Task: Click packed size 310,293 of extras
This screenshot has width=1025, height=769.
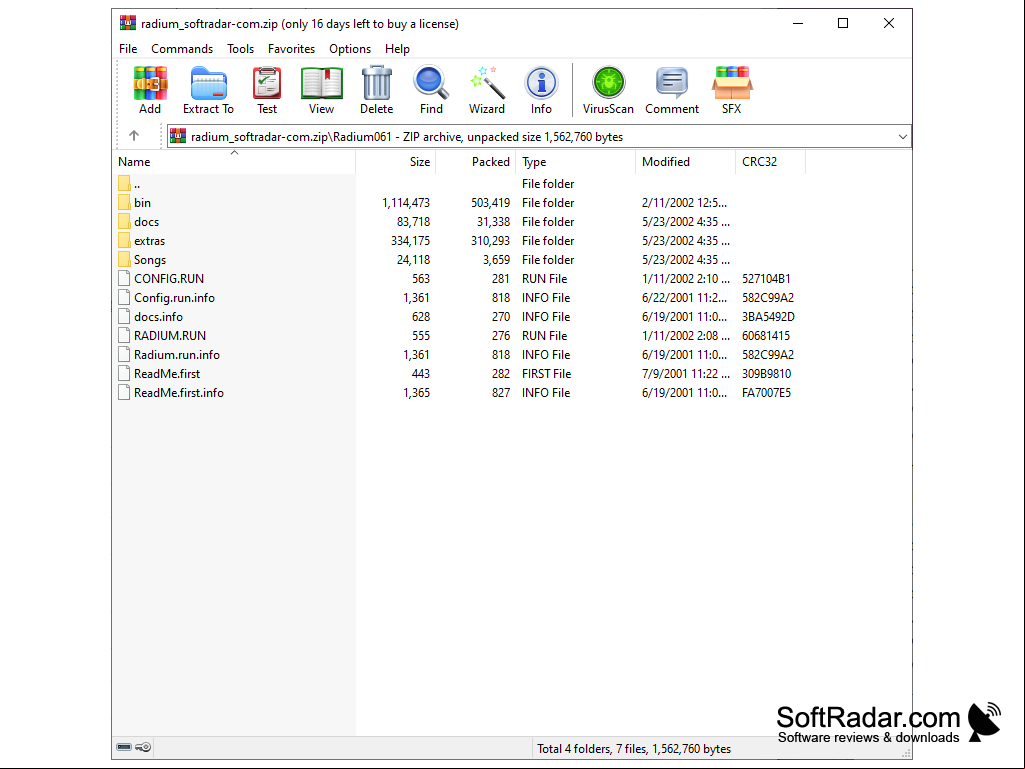Action: tap(490, 241)
